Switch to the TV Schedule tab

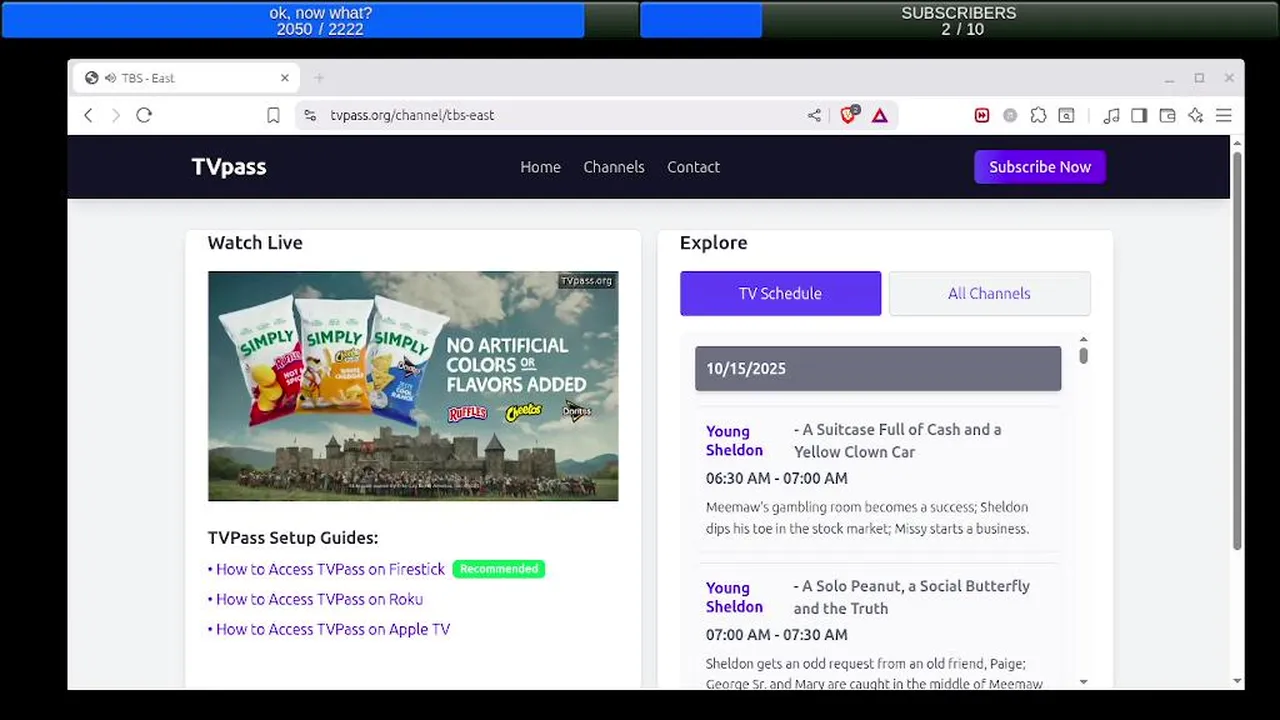780,293
